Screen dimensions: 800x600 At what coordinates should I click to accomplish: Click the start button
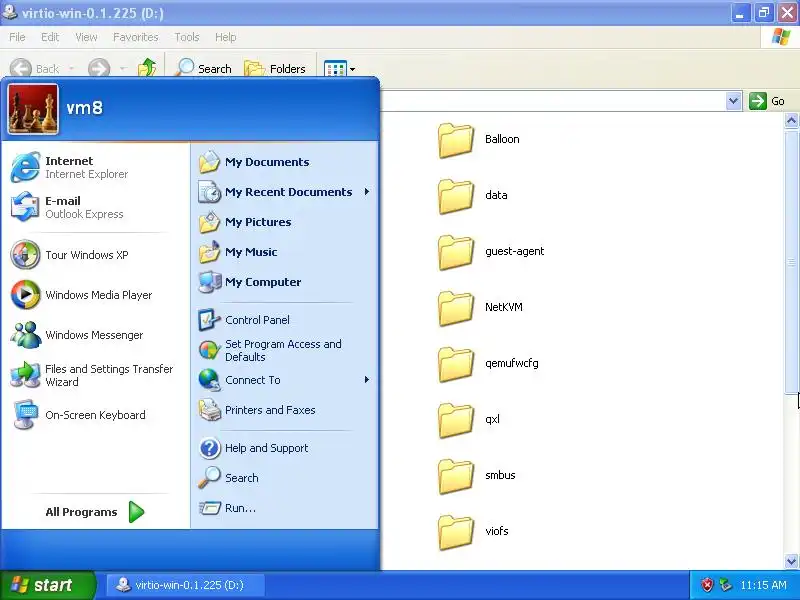(x=47, y=585)
